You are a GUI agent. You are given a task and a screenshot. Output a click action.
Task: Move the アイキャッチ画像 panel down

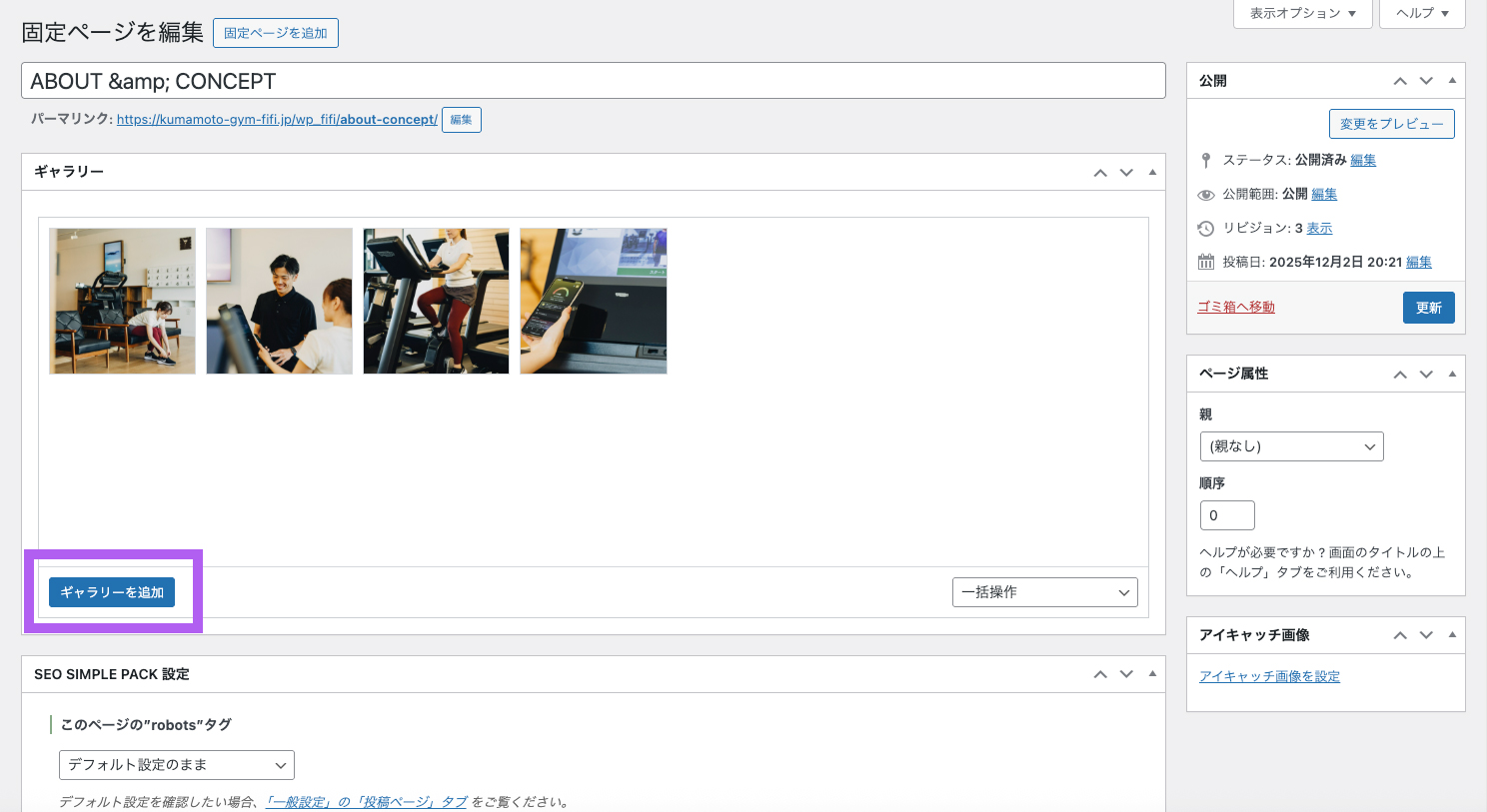pos(1426,635)
